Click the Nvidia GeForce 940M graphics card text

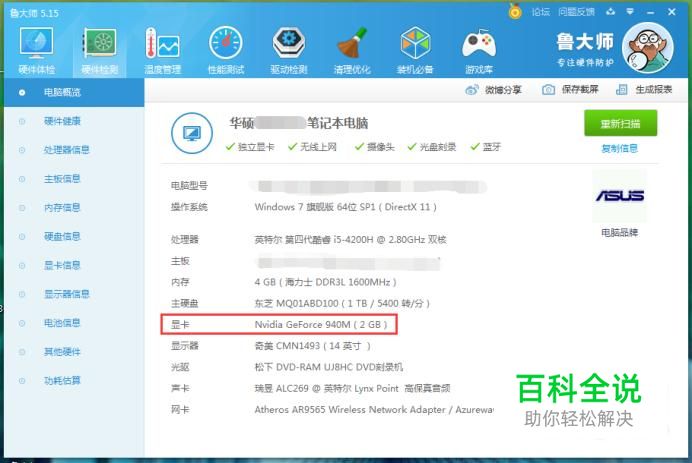click(x=321, y=325)
